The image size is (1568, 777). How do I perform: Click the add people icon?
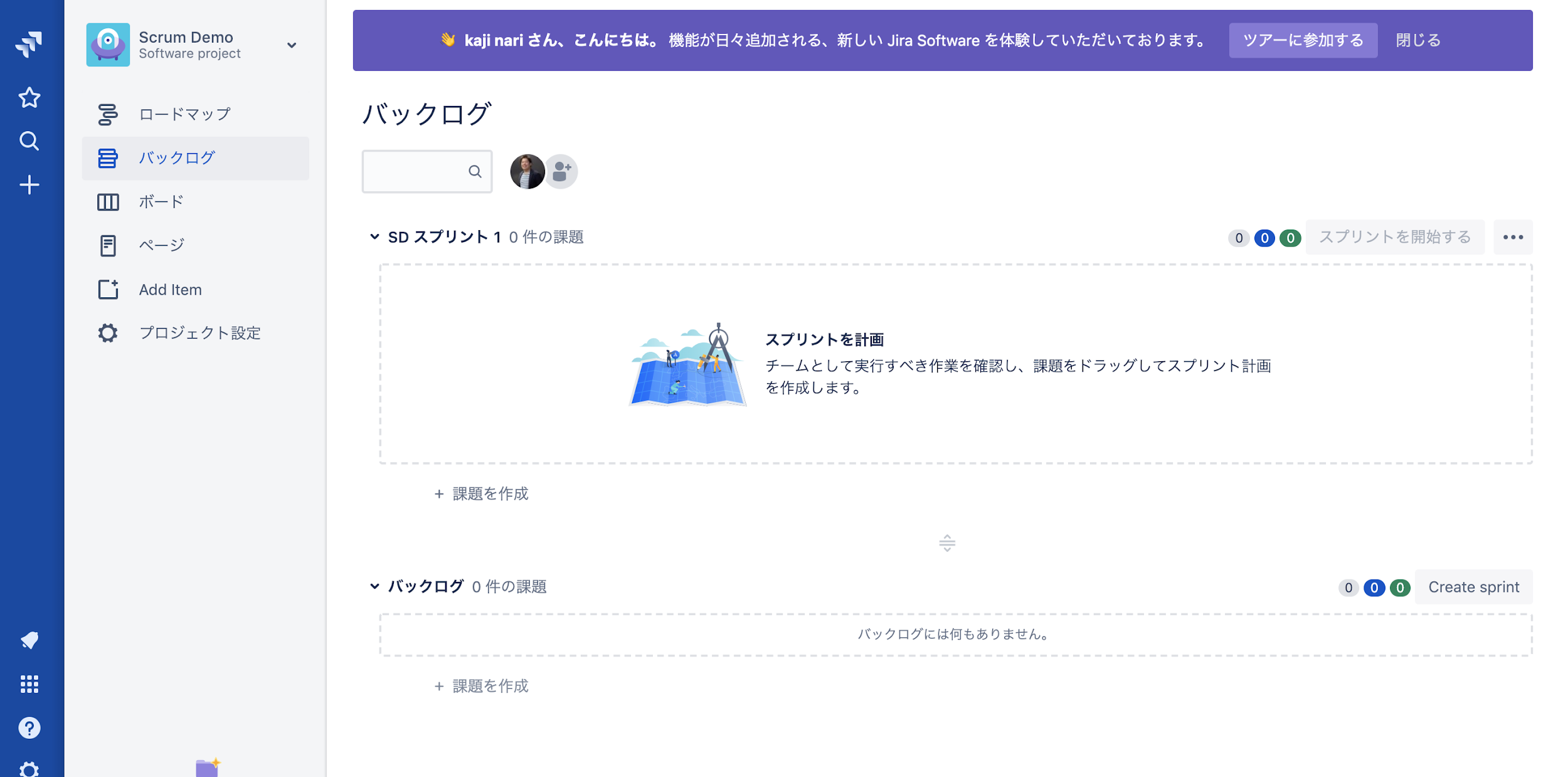coord(561,171)
